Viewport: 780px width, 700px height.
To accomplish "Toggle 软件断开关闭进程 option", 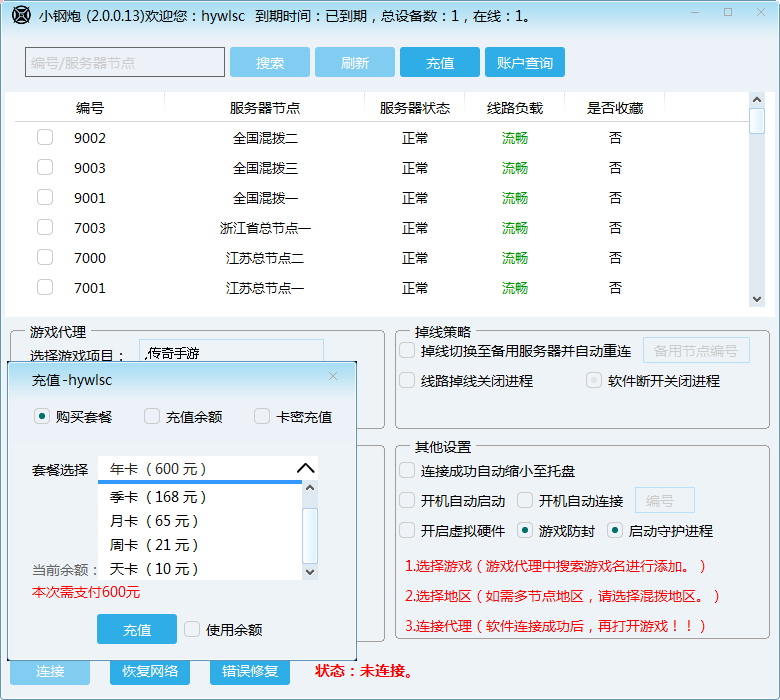I will click(593, 380).
